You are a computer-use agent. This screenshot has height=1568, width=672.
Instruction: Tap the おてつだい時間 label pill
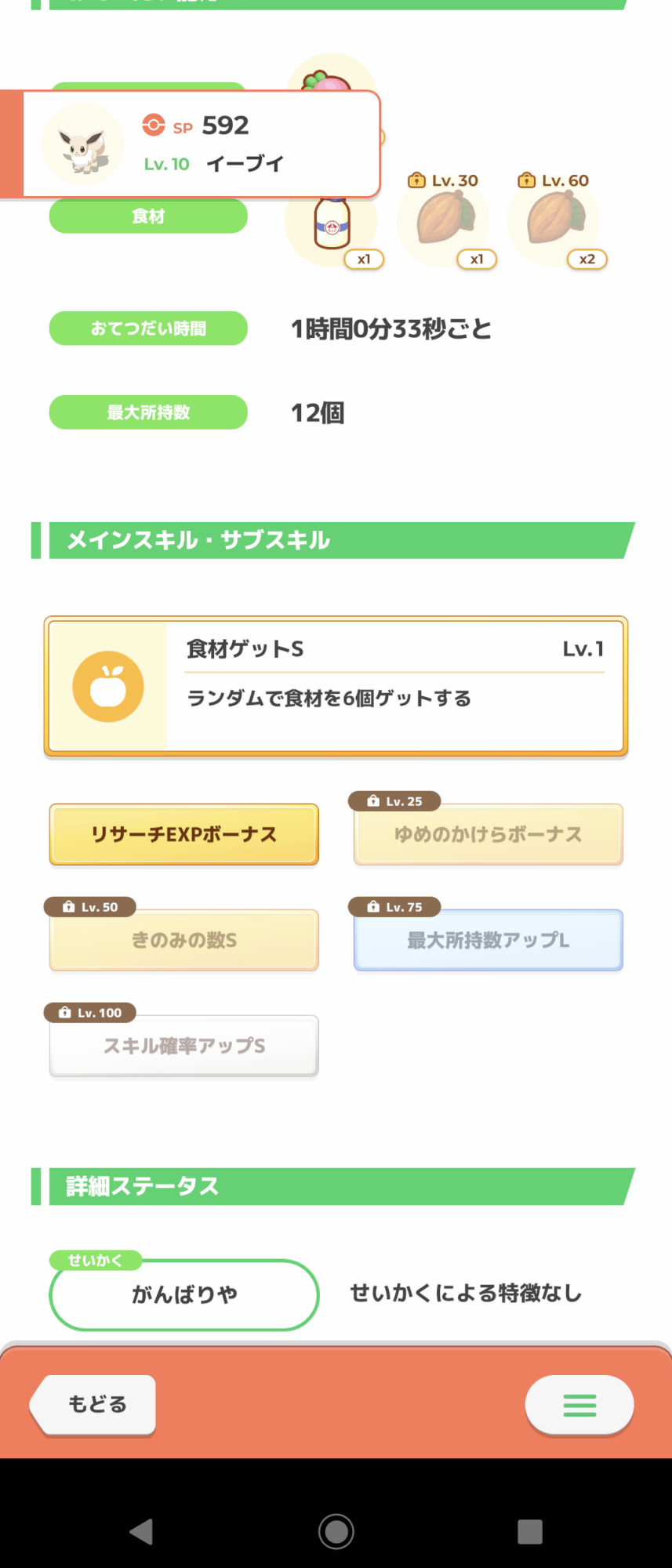tap(148, 328)
